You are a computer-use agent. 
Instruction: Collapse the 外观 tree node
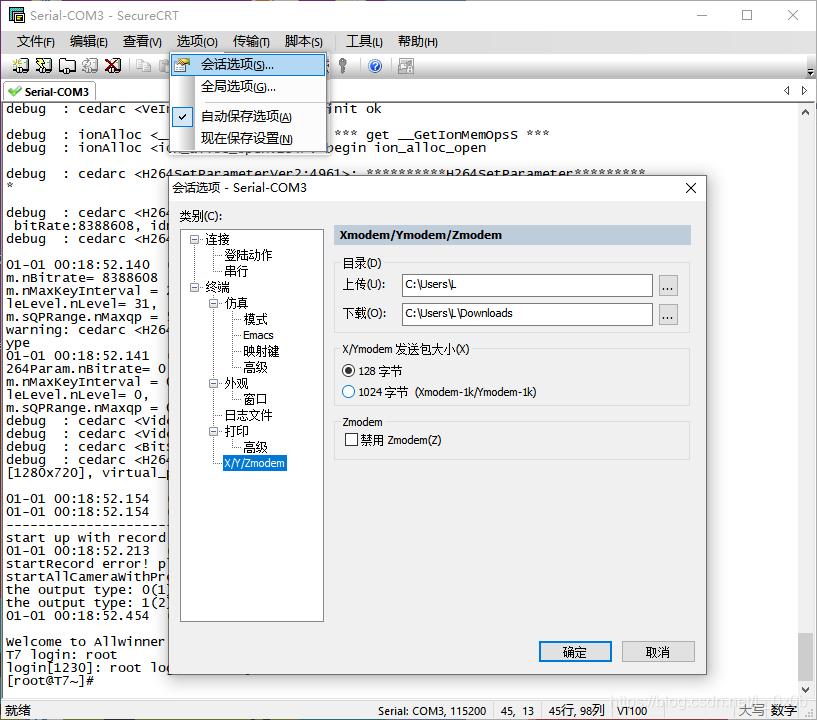(x=214, y=383)
